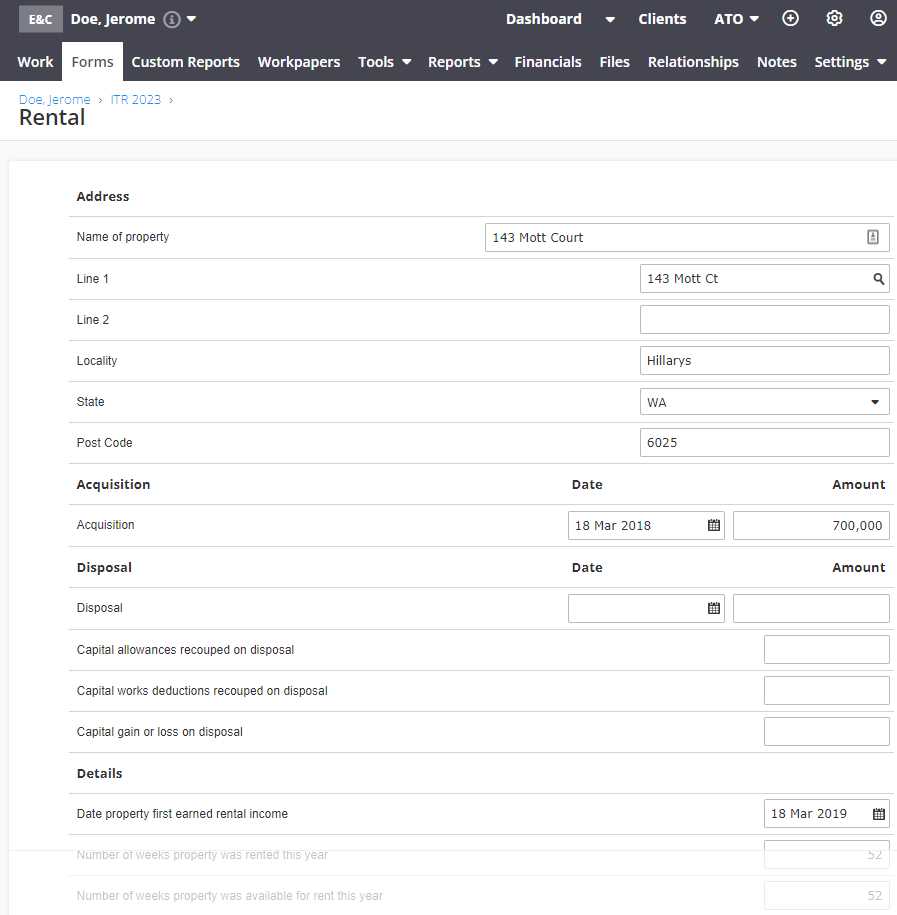The image size is (897, 915).
Task: Open the Workpapers tab
Action: coord(299,62)
